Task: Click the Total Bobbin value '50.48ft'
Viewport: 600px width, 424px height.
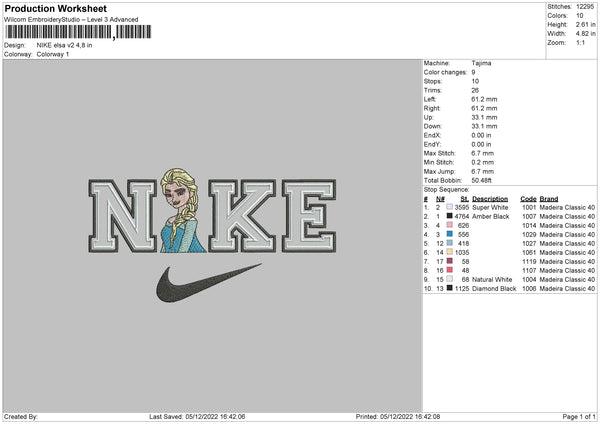Action: pos(482,180)
